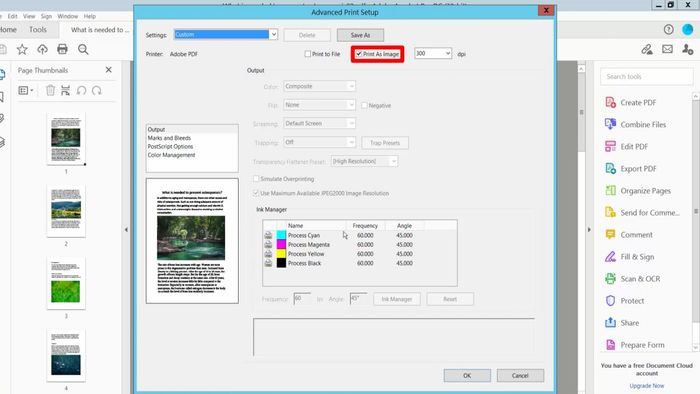Collapse the right tools pane arrow

point(589,229)
